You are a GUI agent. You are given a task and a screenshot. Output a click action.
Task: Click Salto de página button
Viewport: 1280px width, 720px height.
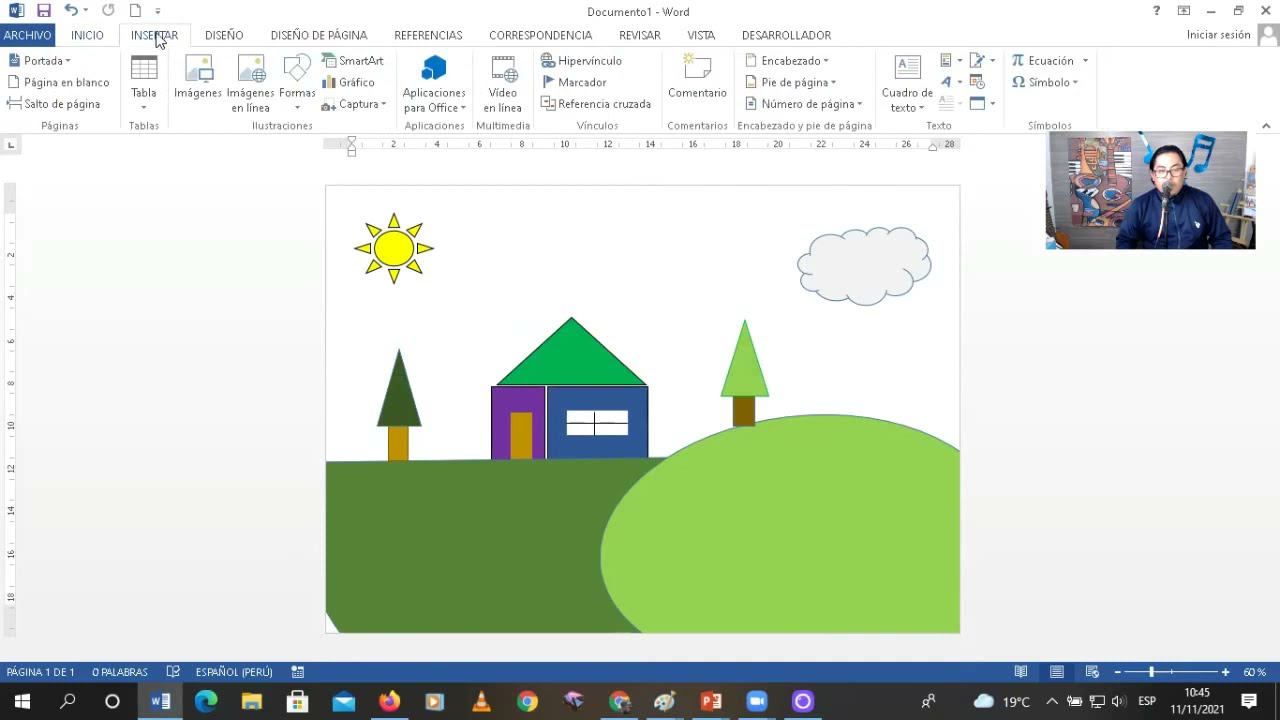coord(54,104)
